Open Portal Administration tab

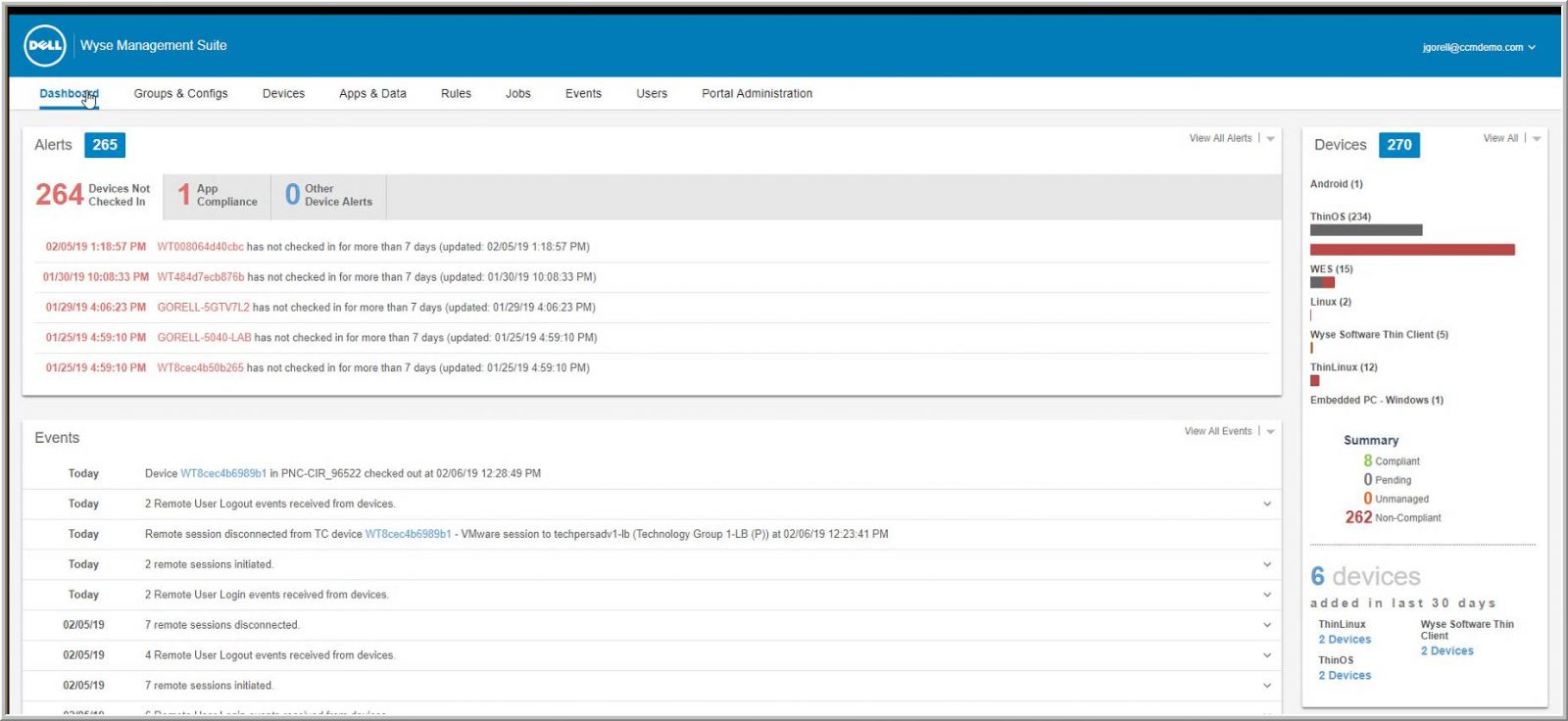[757, 94]
